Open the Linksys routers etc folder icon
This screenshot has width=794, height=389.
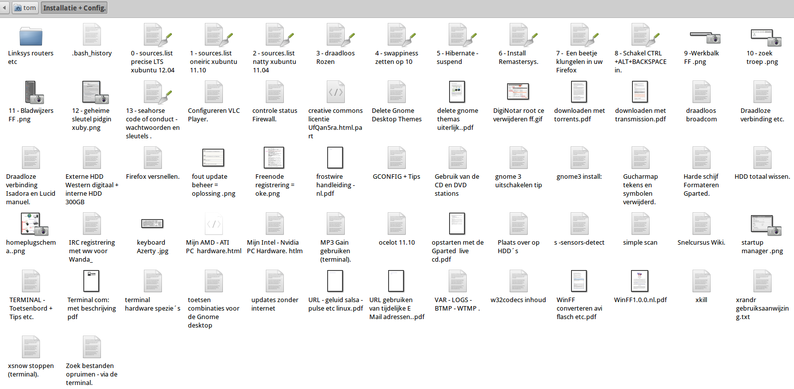[31, 36]
